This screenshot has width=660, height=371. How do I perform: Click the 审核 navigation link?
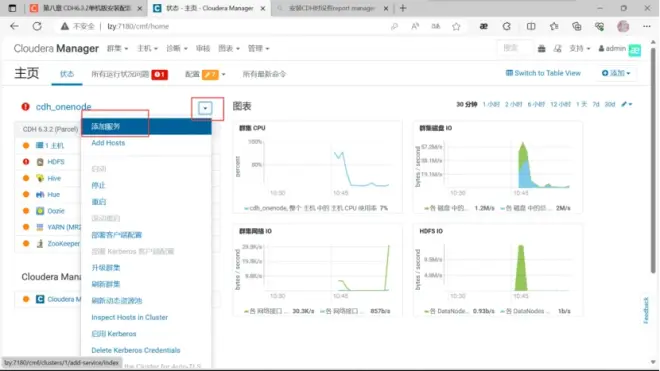pos(203,48)
